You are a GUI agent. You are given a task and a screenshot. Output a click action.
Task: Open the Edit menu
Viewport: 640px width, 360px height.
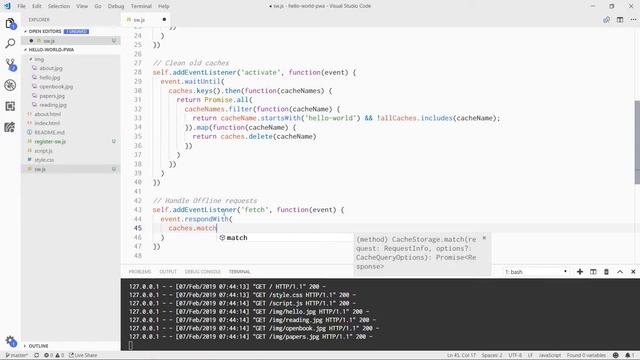(37, 6)
